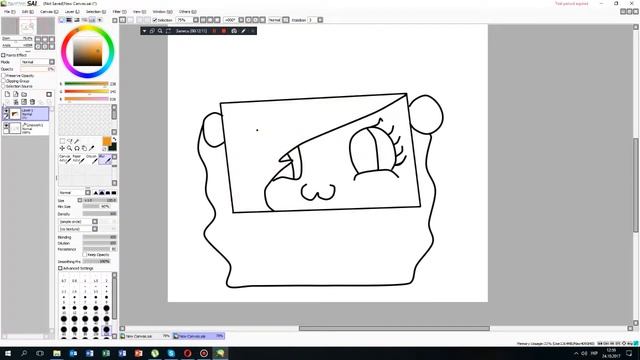Click the Delete Layer trash icon
640x360 pixels.
coord(32,102)
